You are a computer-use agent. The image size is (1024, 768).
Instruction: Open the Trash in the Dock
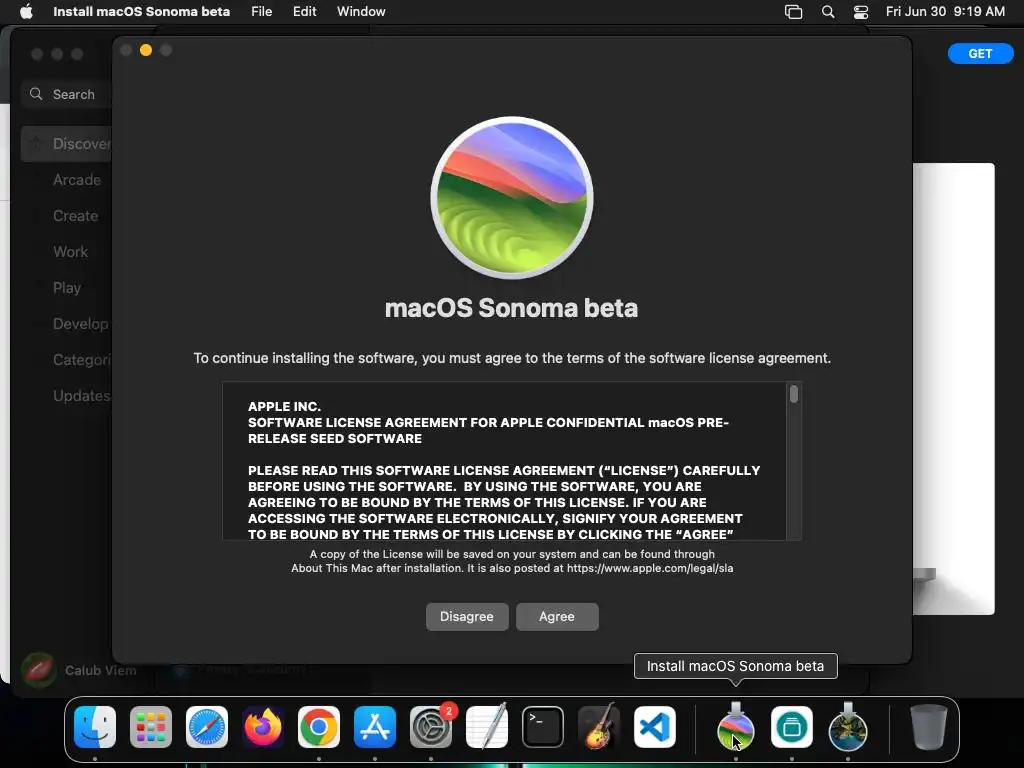pyautogui.click(x=929, y=727)
